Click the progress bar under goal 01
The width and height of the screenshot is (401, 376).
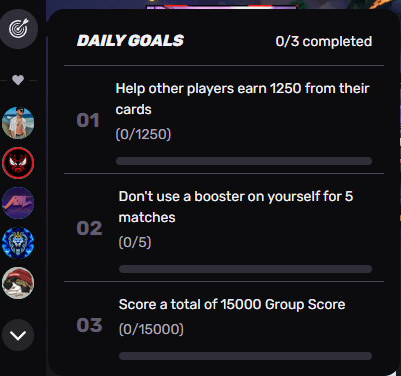[x=244, y=161]
